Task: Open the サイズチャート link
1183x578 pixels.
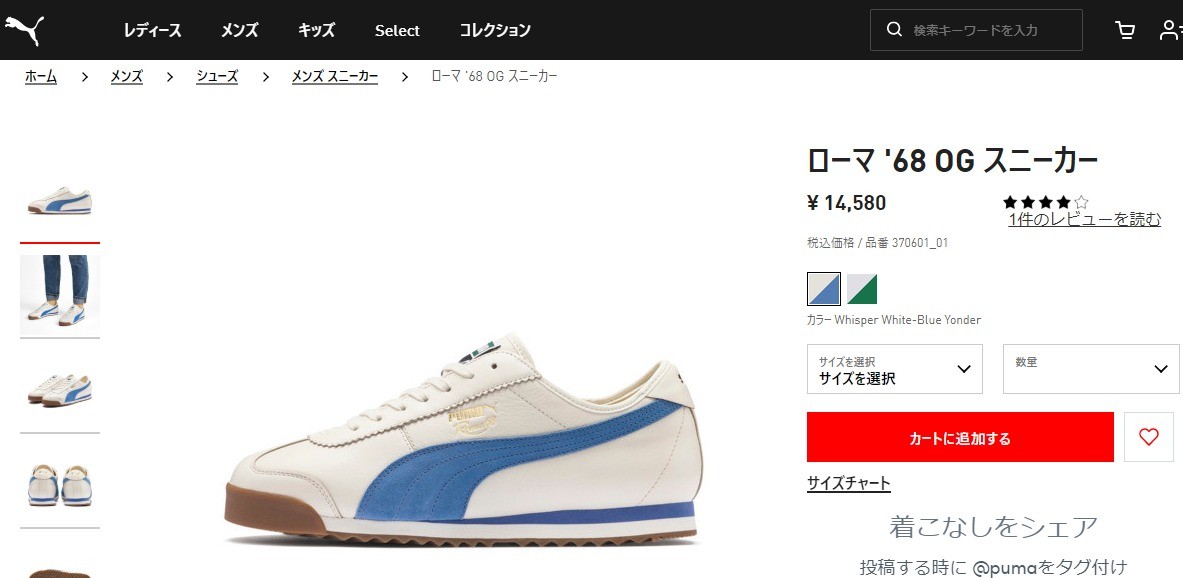Action: tap(847, 483)
